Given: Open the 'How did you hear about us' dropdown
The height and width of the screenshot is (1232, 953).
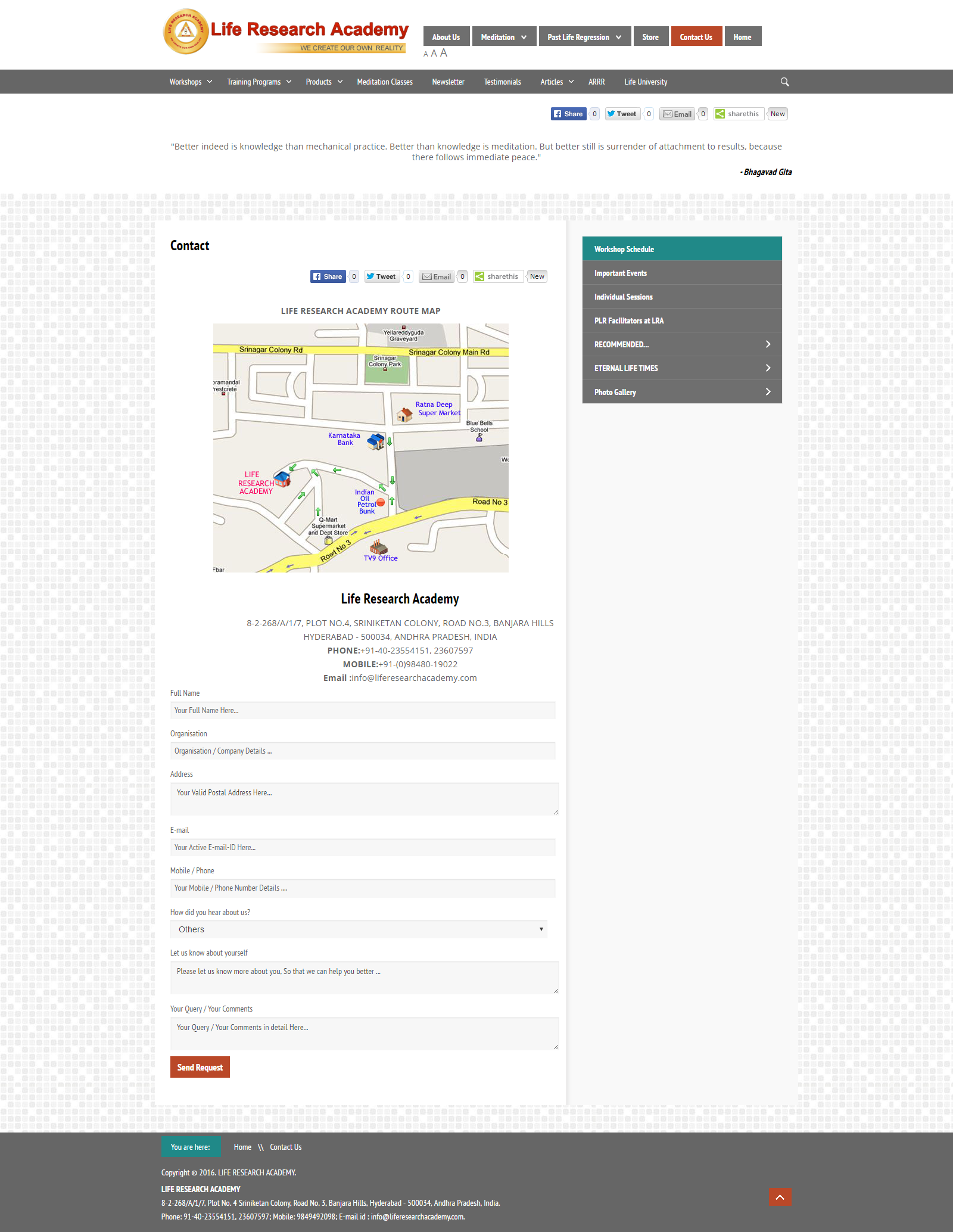Looking at the screenshot, I should 359,929.
